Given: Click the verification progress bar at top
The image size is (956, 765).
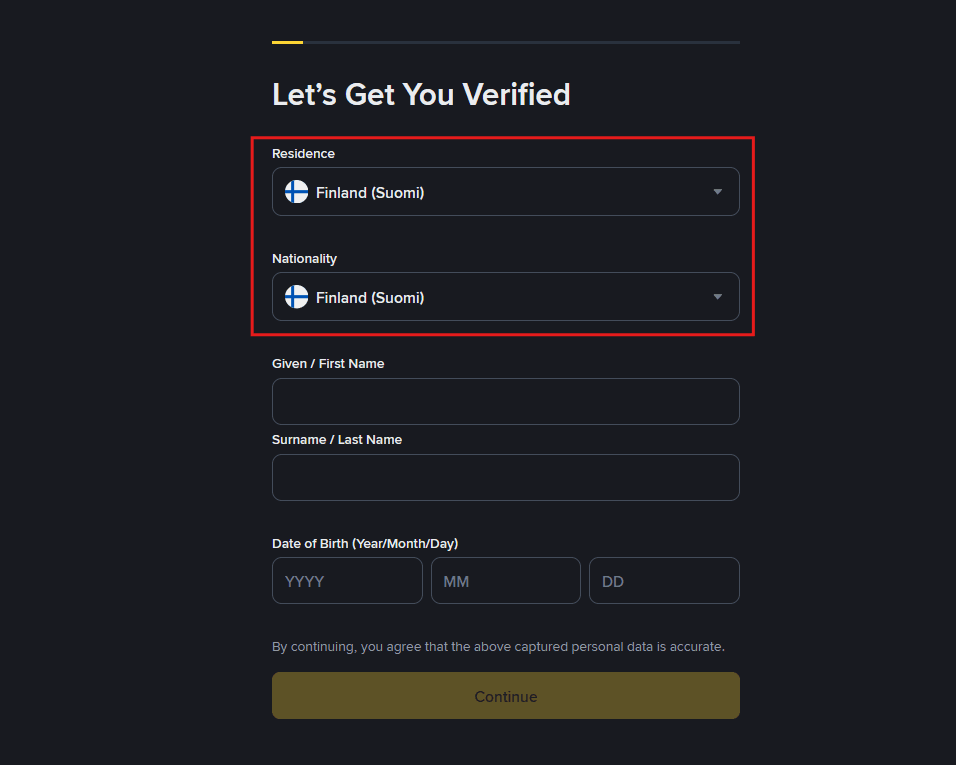Looking at the screenshot, I should pyautogui.click(x=505, y=42).
